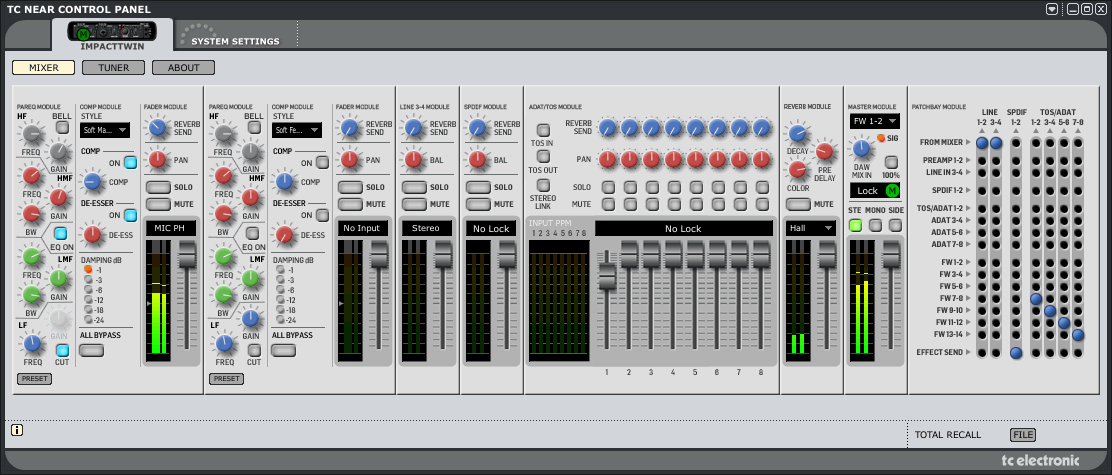
Task: Click the Master module output fader
Action: point(890,254)
